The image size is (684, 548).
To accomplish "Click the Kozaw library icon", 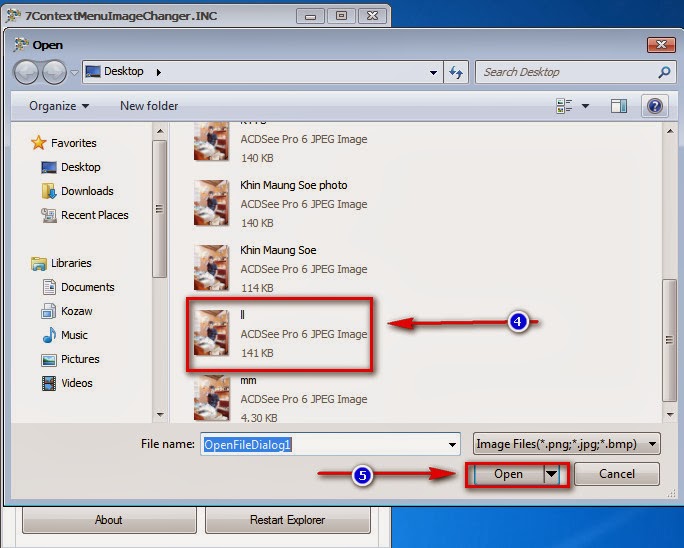I will tap(48, 311).
